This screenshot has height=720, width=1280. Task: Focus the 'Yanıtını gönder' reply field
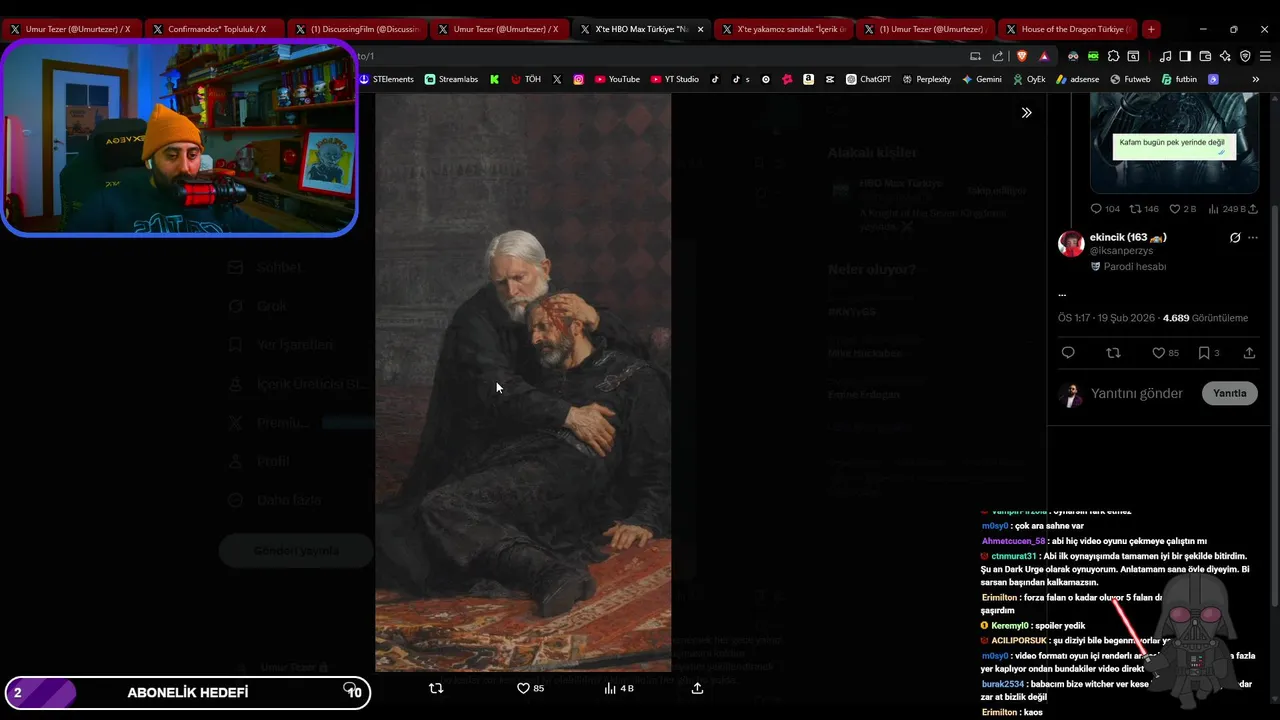[1137, 393]
